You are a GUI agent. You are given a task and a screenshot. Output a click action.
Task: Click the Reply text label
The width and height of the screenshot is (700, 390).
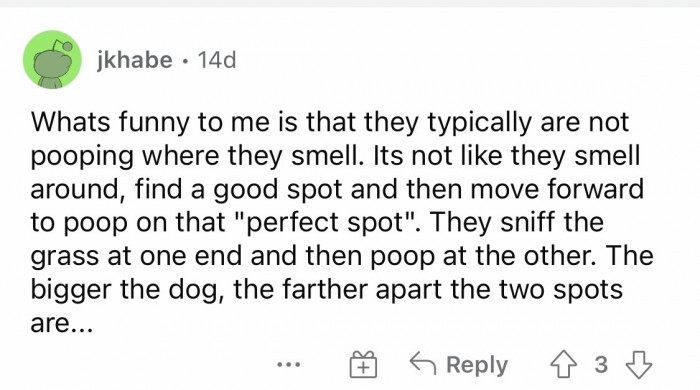[477, 365]
